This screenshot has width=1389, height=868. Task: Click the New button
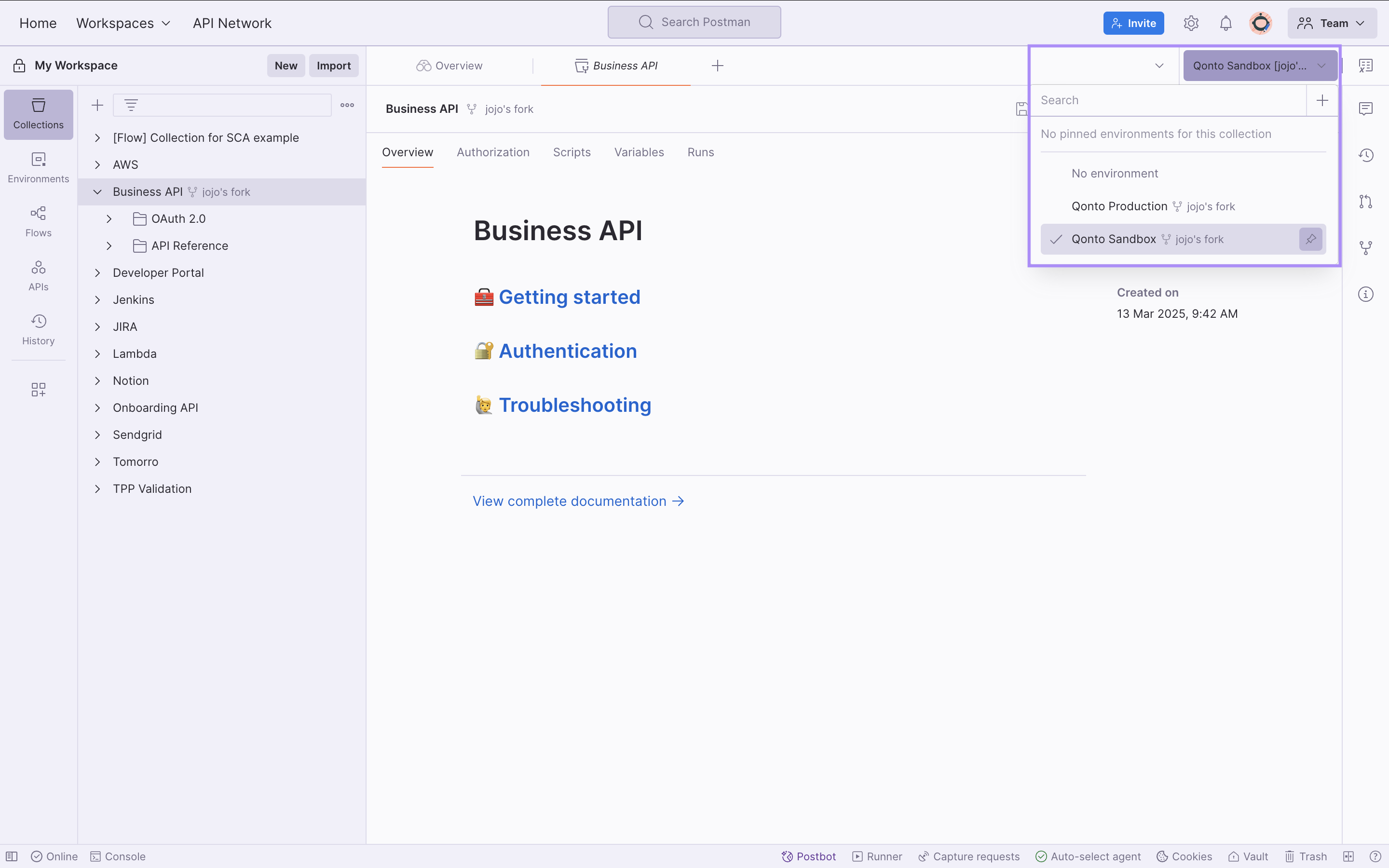click(286, 66)
